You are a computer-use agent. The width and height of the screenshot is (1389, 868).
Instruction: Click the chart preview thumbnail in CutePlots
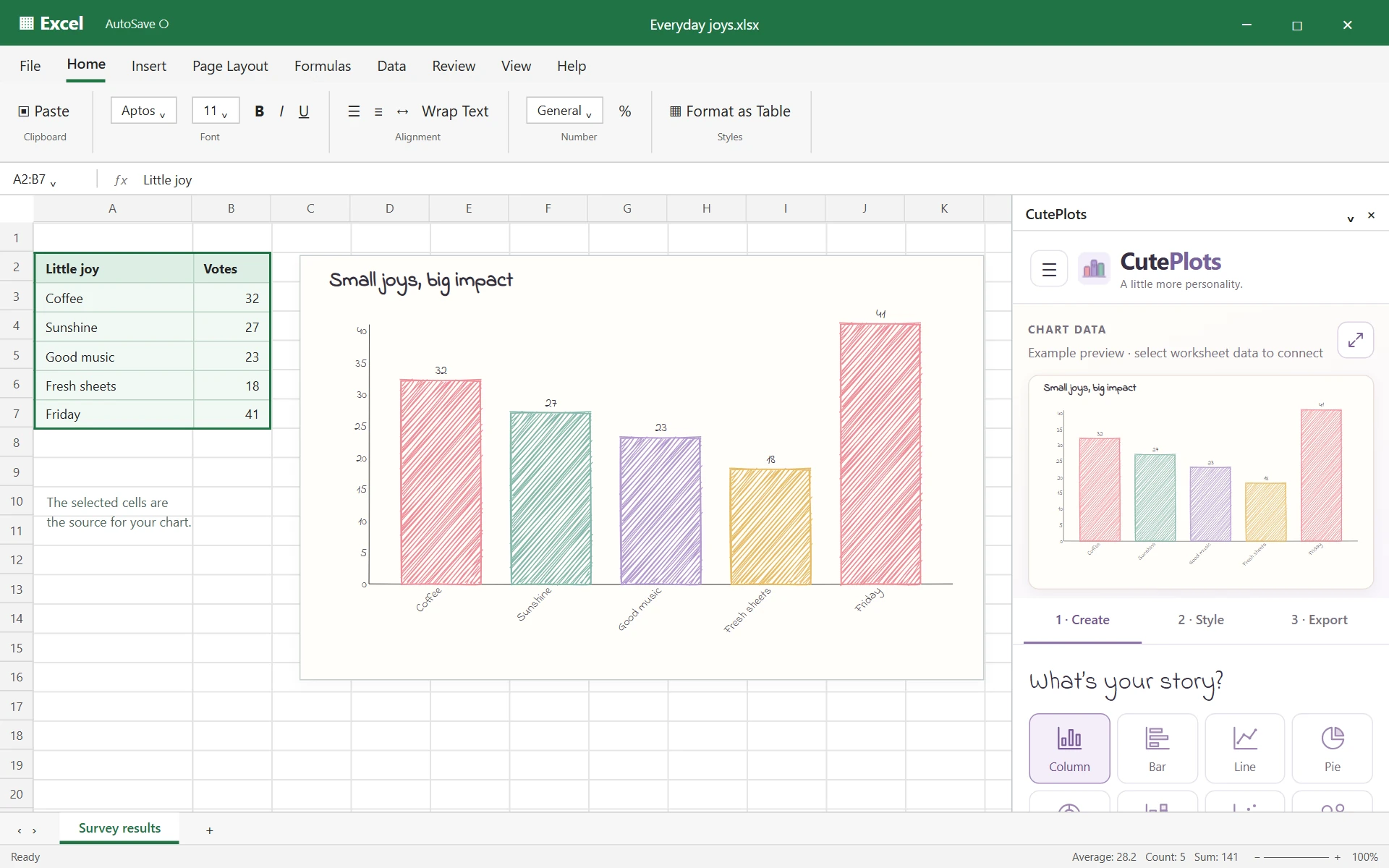point(1200,481)
